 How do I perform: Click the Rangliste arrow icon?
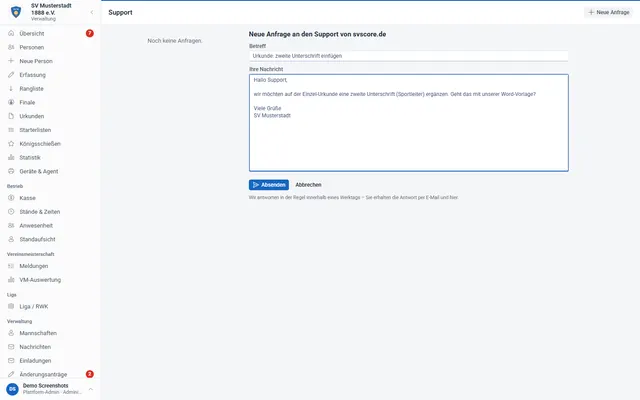click(11, 88)
